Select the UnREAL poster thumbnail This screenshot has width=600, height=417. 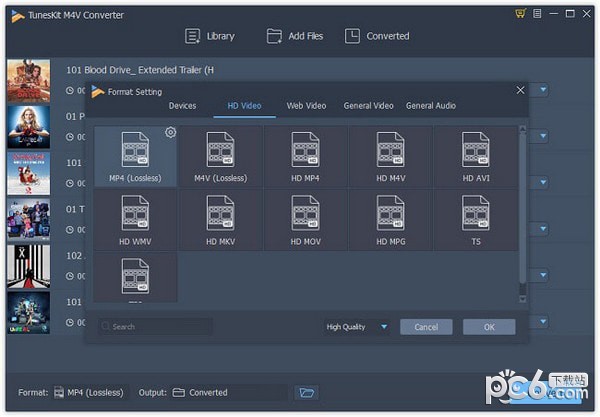click(x=29, y=313)
